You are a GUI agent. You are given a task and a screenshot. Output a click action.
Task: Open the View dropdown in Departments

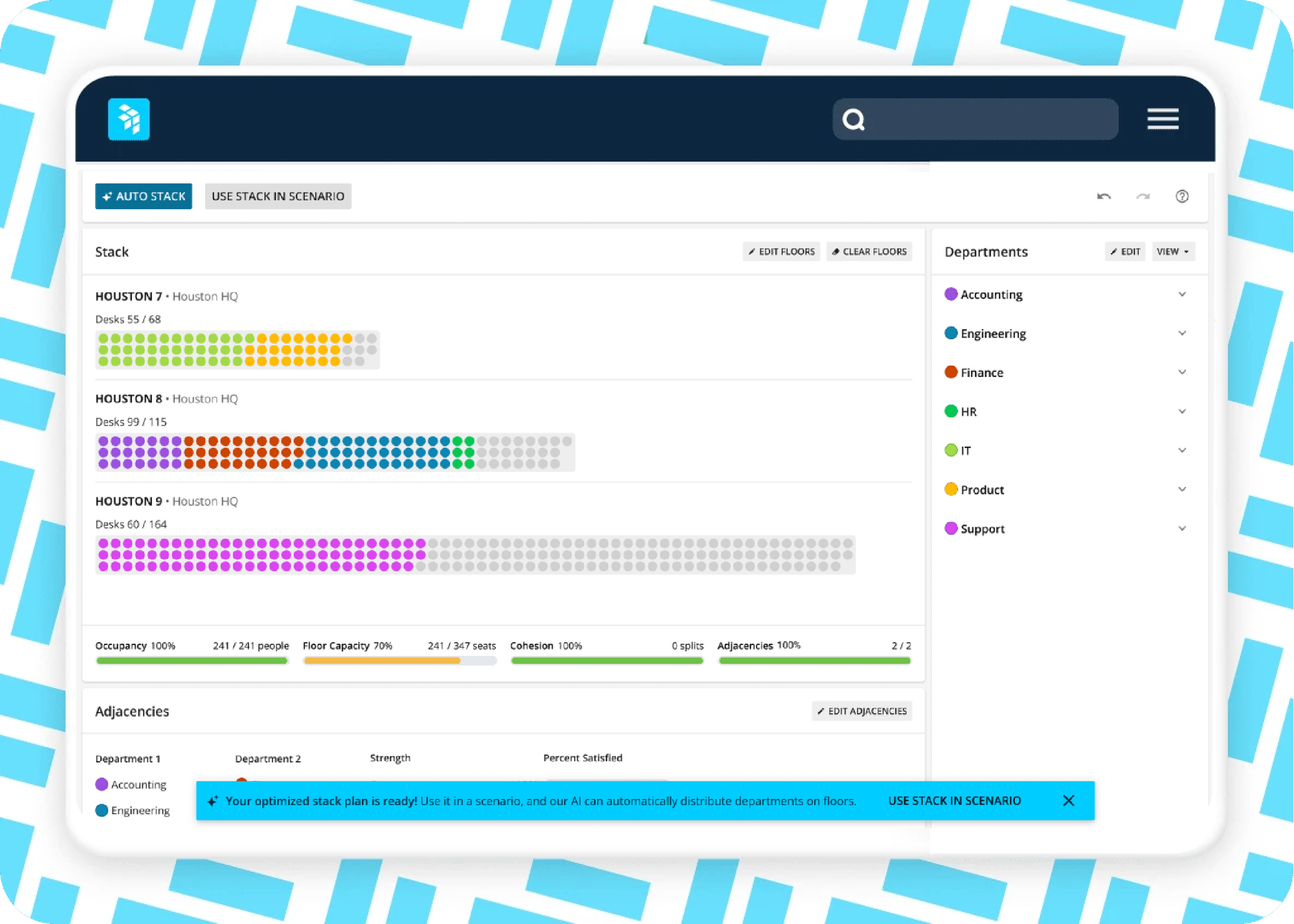(x=1173, y=252)
